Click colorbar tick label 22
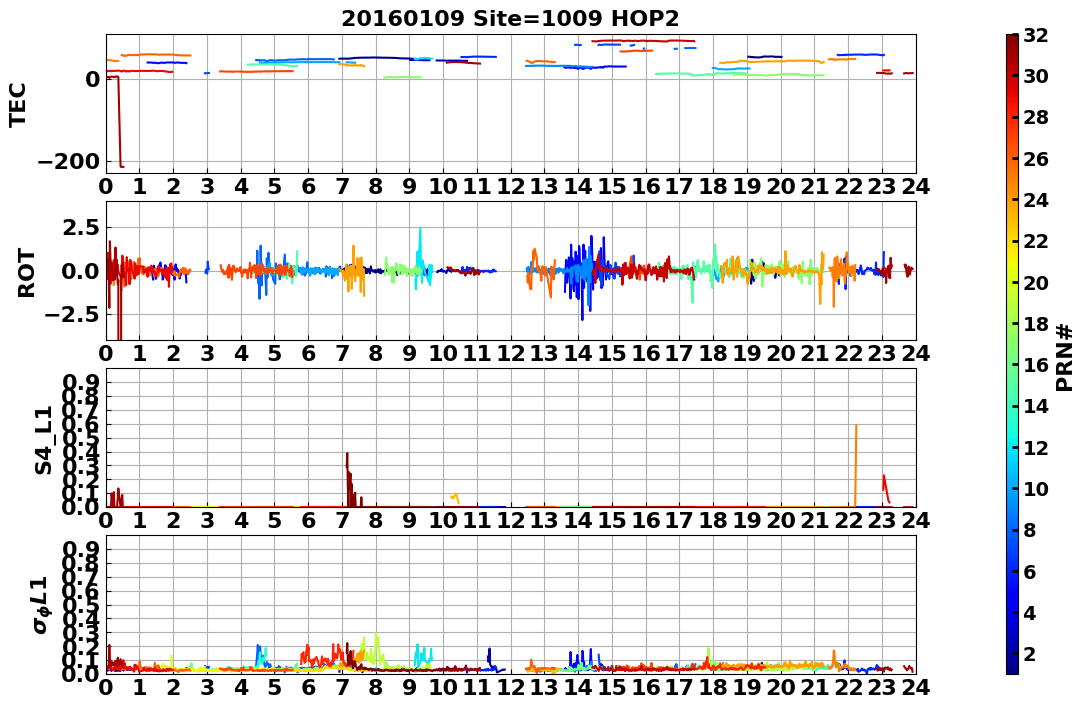This screenshot has width=1085, height=709. pos(1034,241)
